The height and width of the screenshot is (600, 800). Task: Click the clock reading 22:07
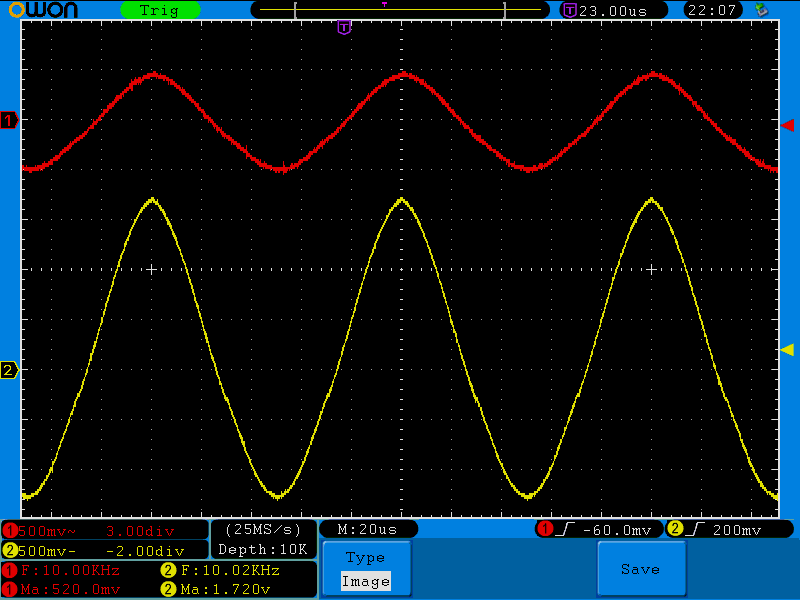[x=712, y=10]
